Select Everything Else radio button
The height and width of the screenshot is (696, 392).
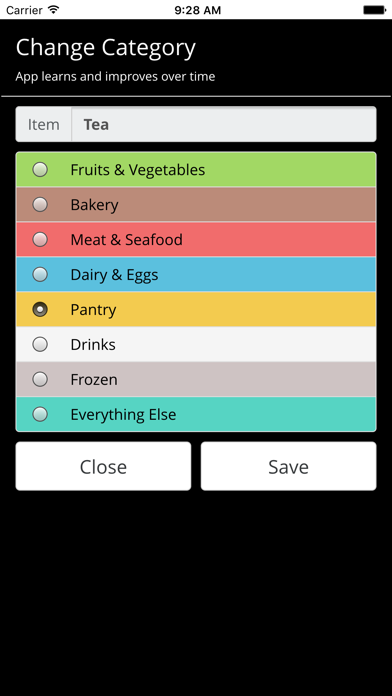(x=40, y=414)
